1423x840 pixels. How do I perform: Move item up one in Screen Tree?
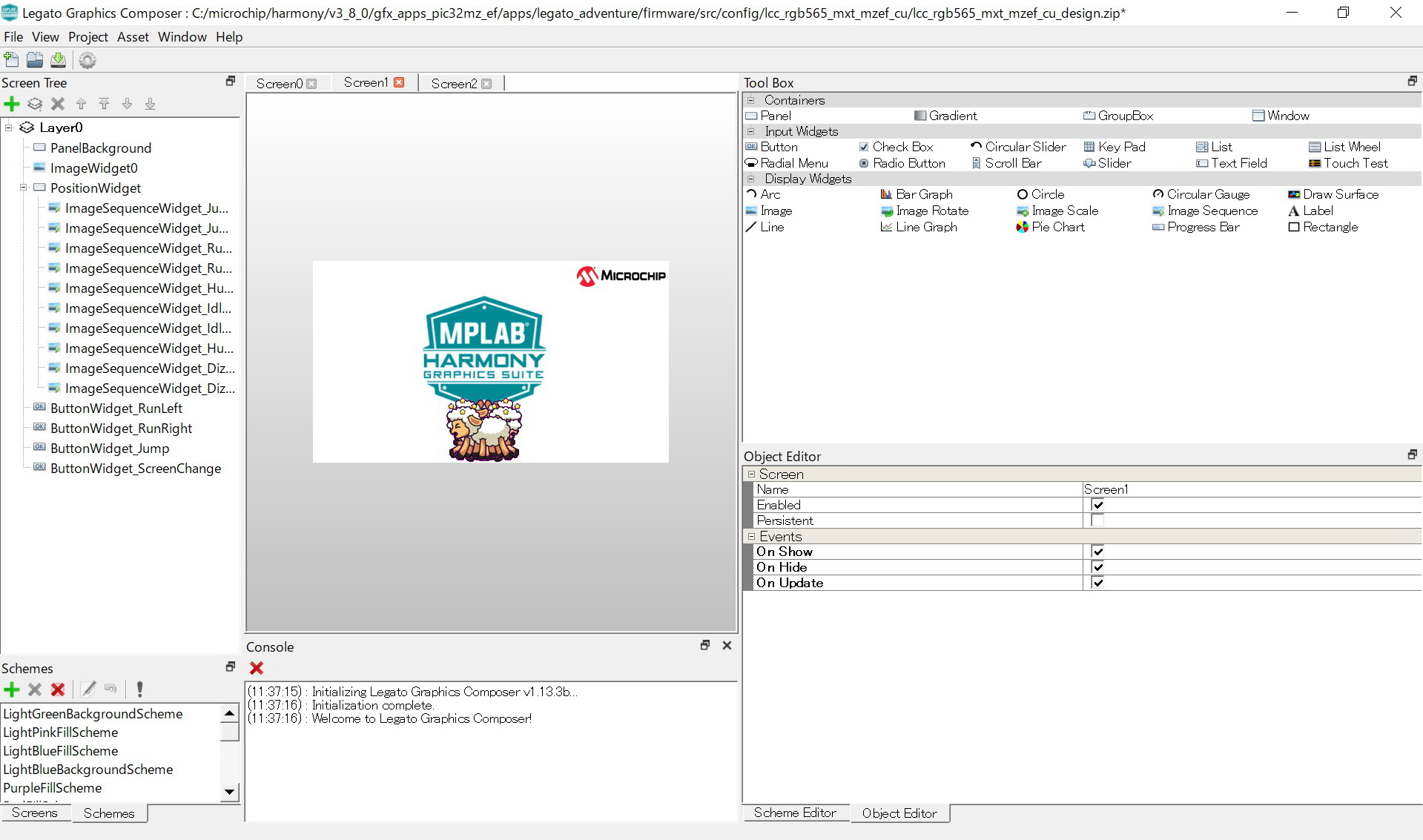click(81, 104)
